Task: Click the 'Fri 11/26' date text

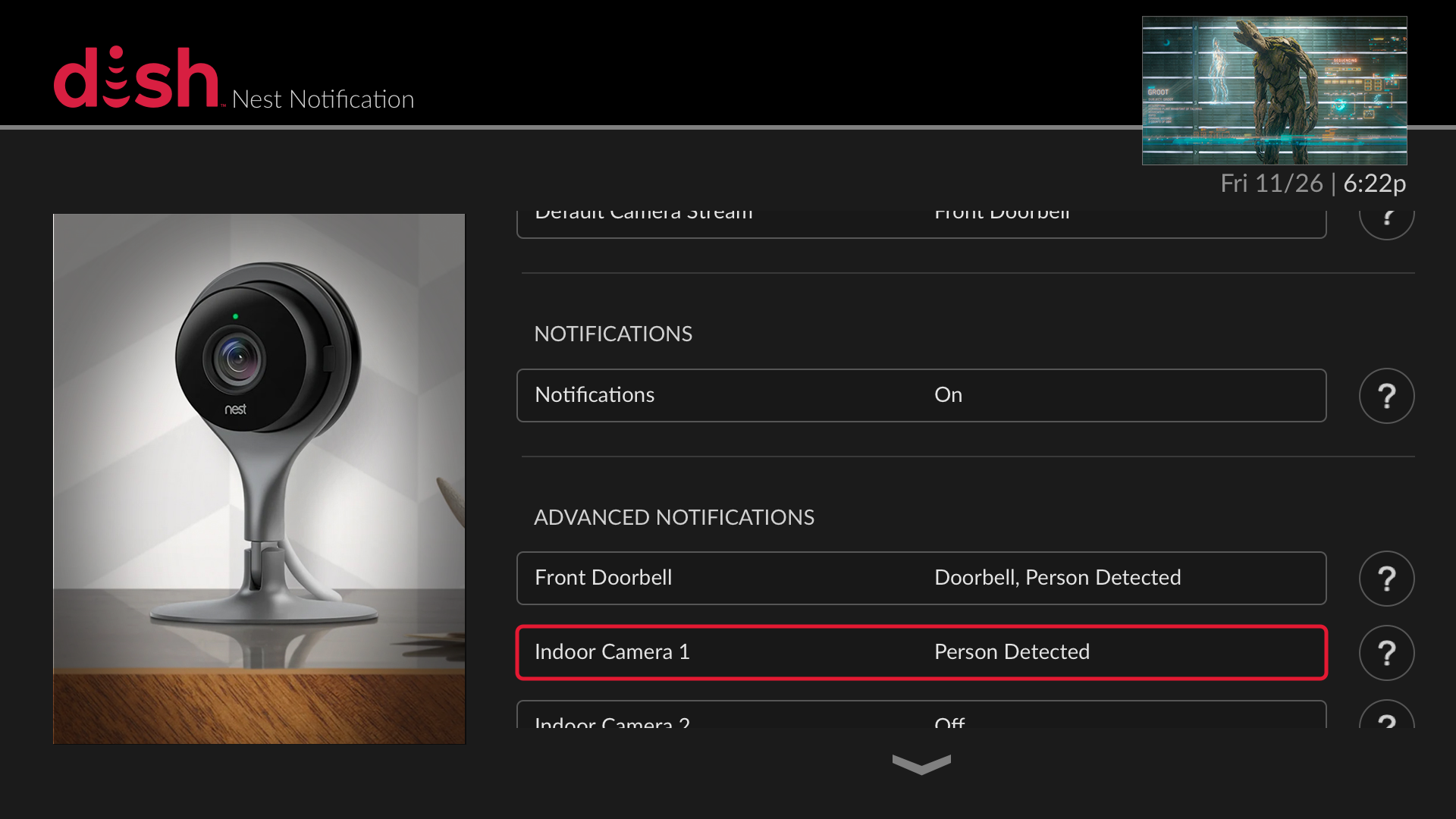Action: click(x=1271, y=184)
